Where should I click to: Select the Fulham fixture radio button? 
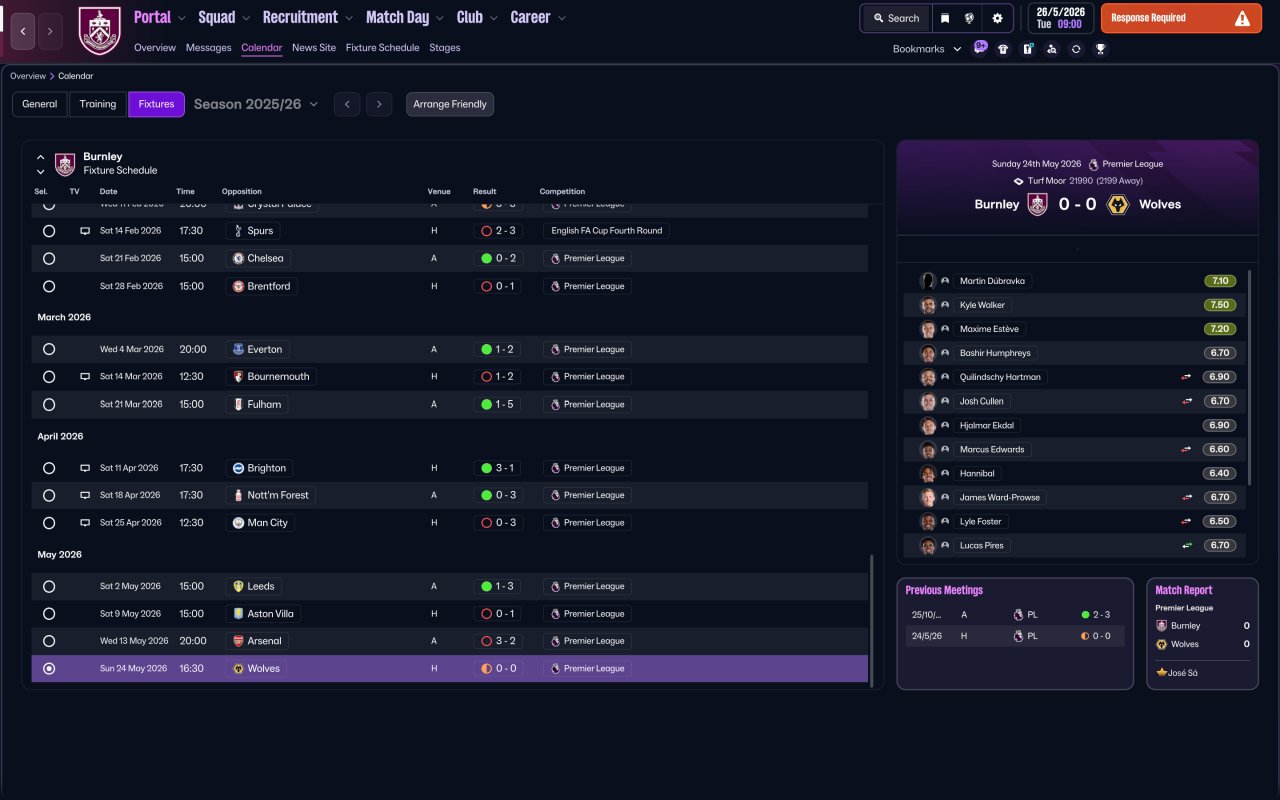(49, 404)
